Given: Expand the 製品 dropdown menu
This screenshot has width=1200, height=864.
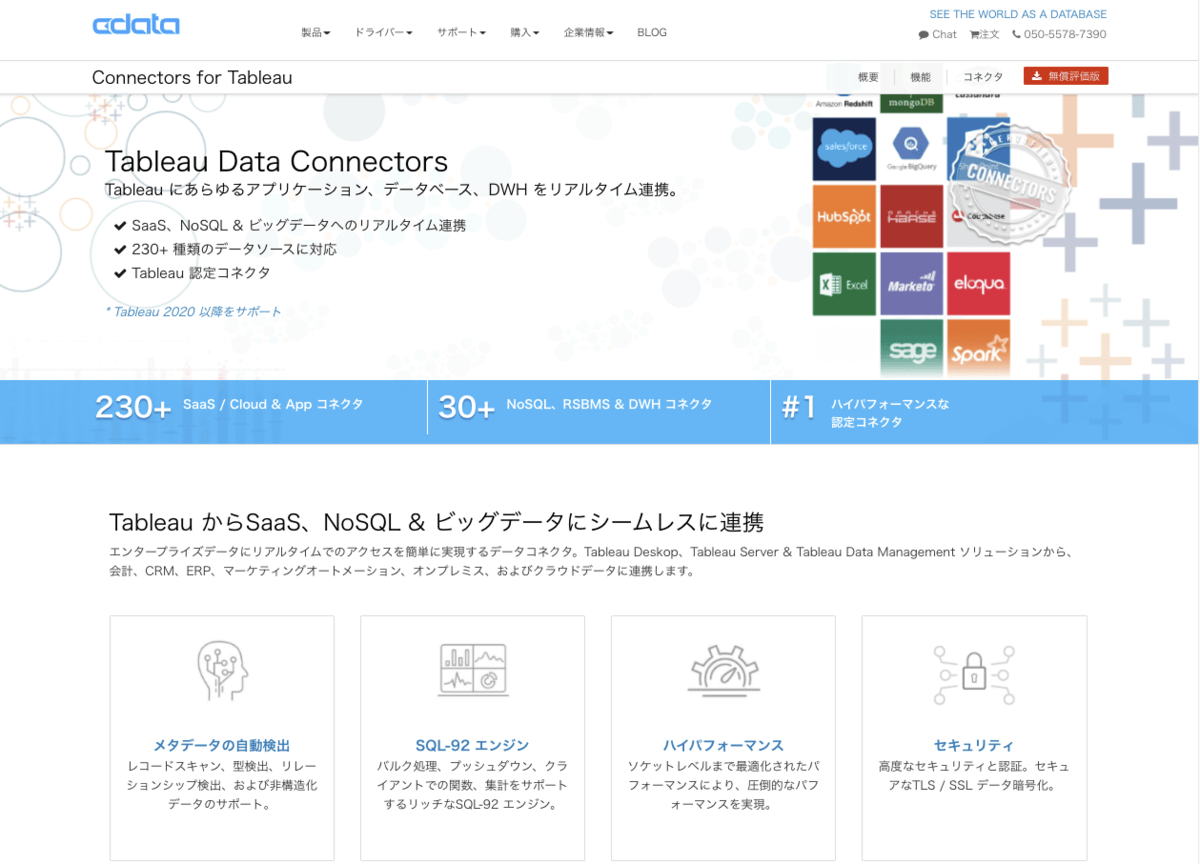Looking at the screenshot, I should (x=316, y=32).
